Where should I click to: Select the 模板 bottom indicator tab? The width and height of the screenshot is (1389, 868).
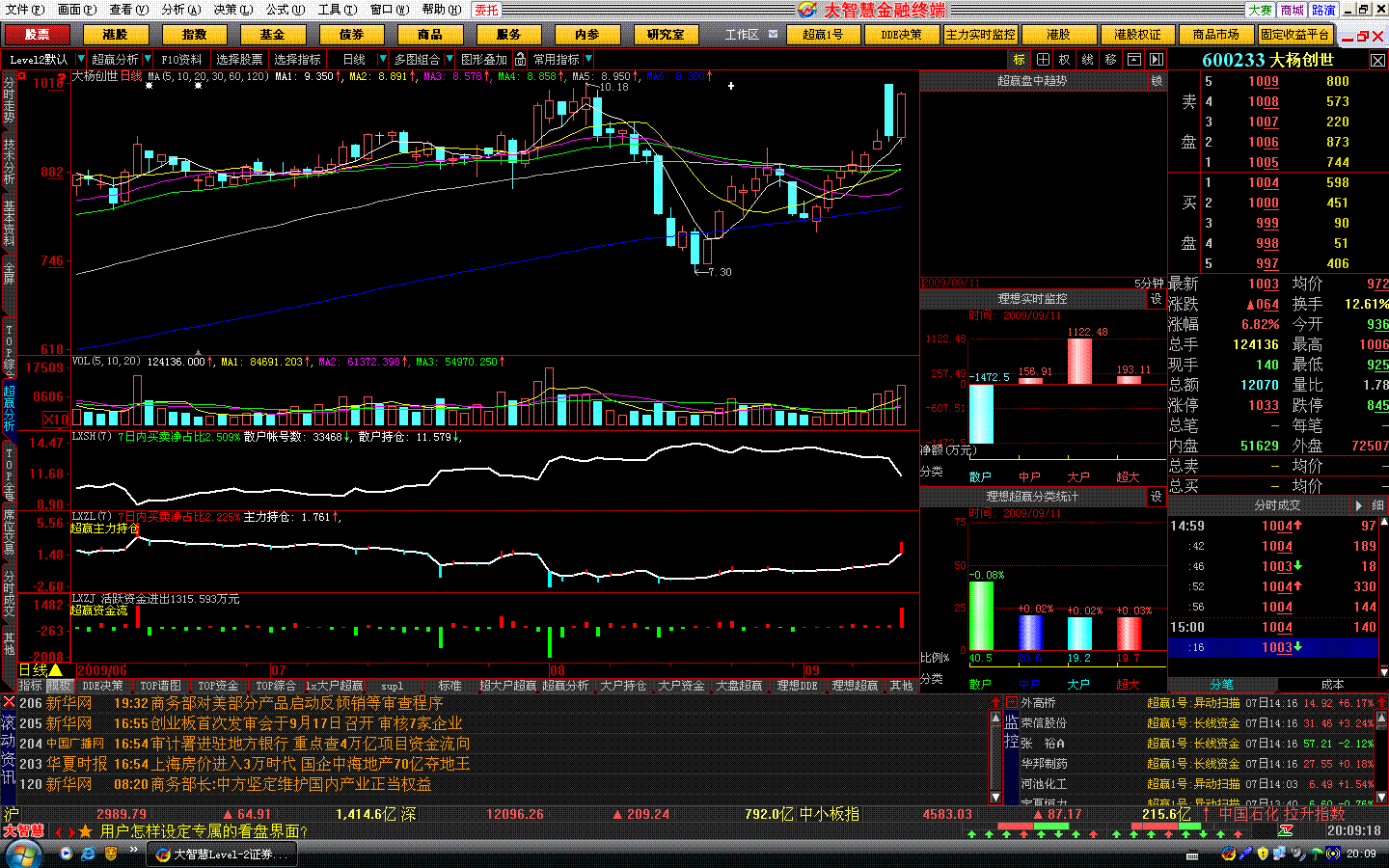click(x=59, y=686)
